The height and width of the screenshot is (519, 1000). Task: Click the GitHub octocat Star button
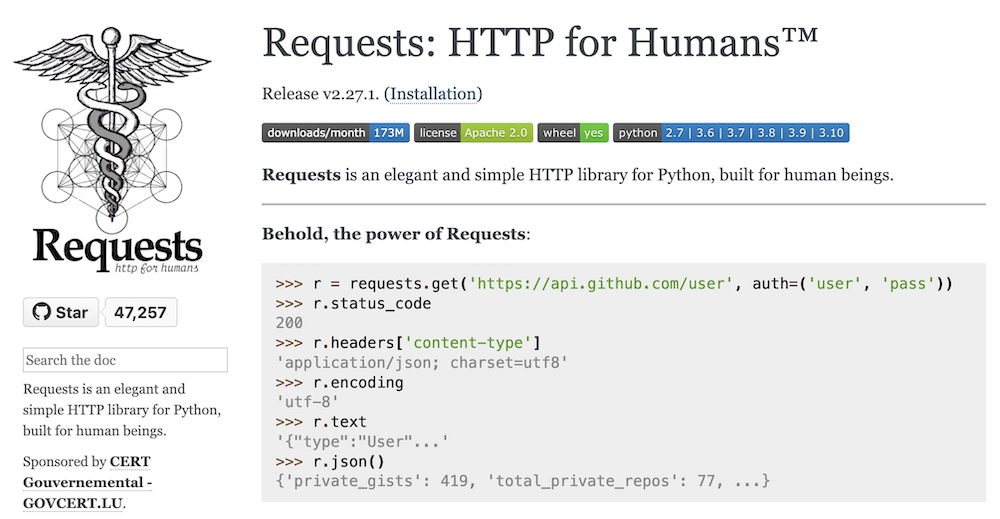pos(60,312)
